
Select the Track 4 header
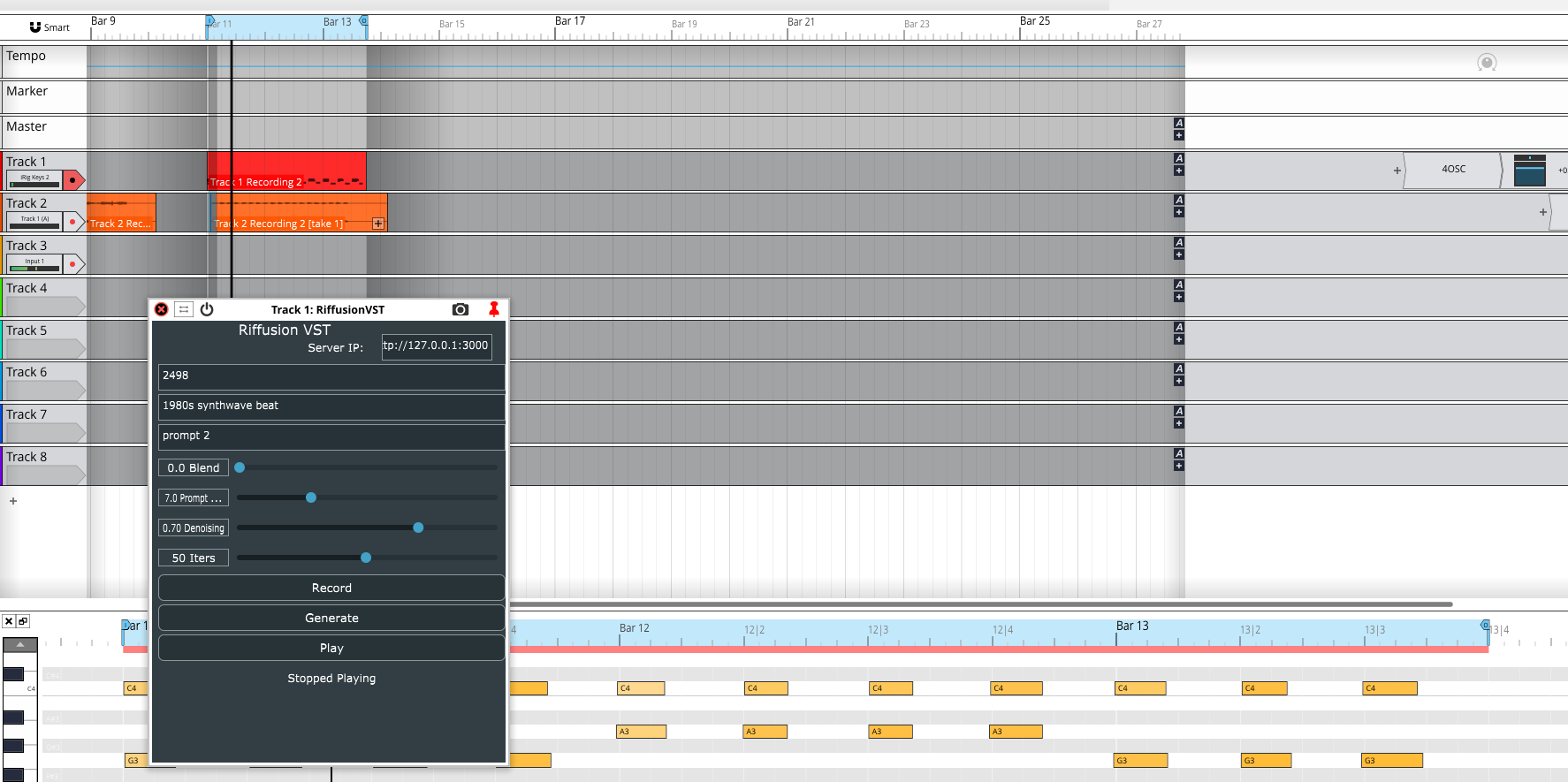(44, 297)
